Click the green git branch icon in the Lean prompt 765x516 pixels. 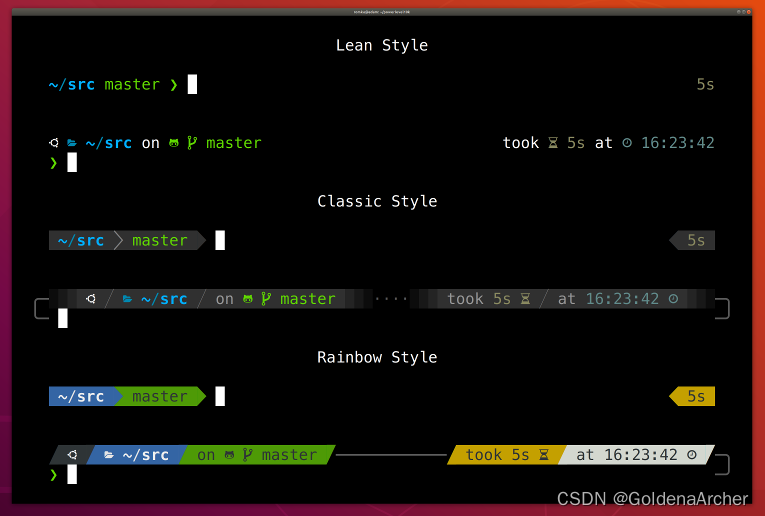192,142
